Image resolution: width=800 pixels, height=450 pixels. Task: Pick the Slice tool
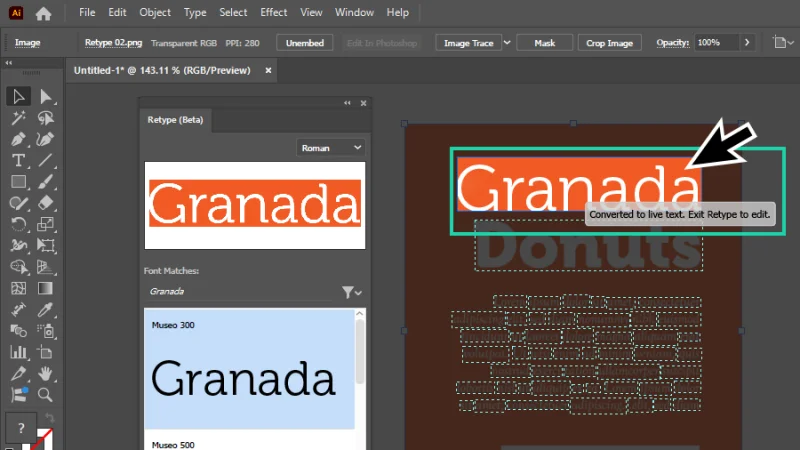tap(18, 373)
